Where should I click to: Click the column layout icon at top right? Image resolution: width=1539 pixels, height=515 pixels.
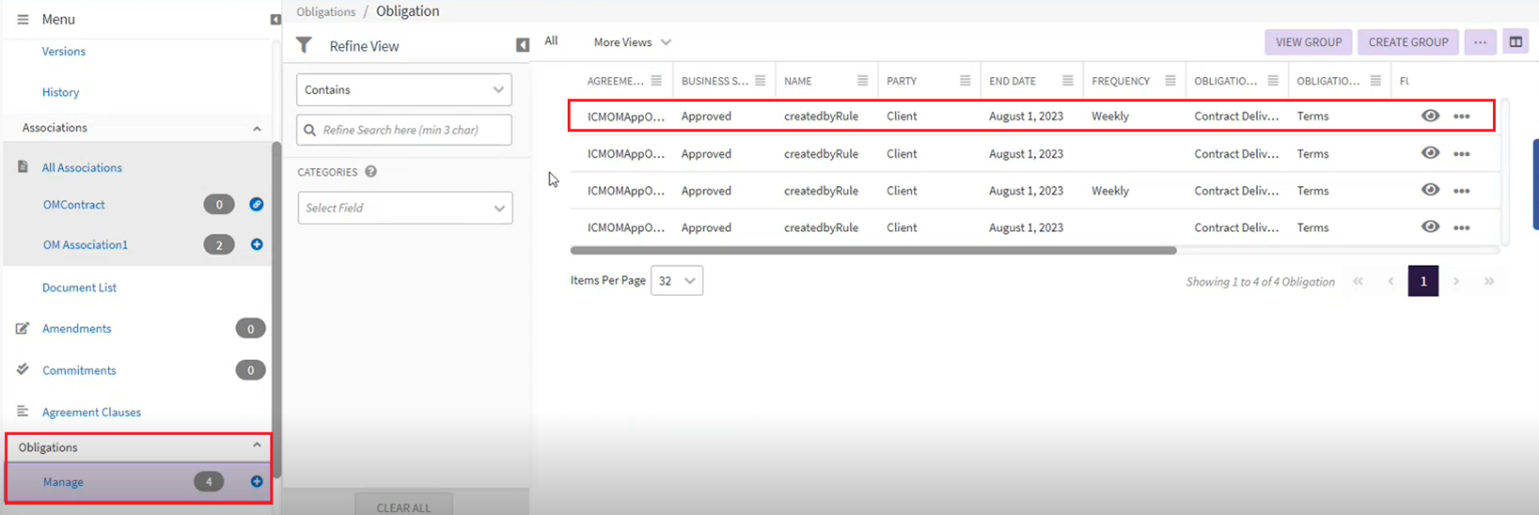(1516, 42)
